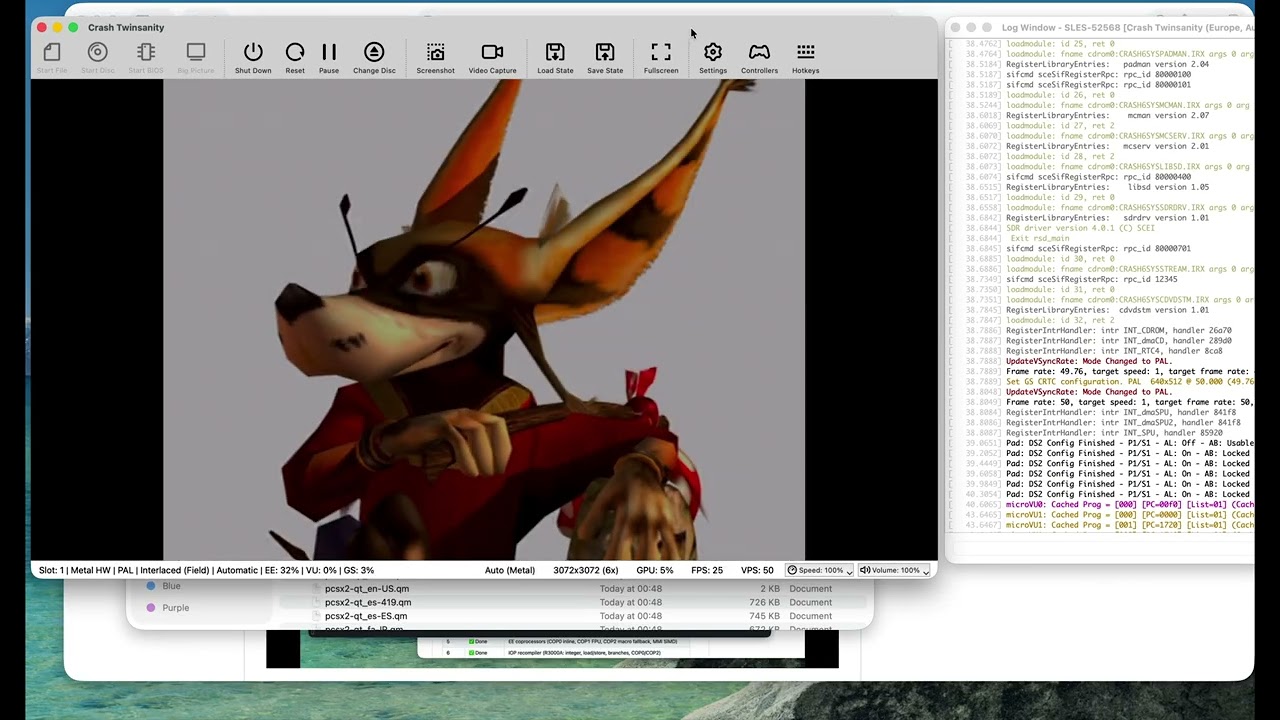Click the Change Disc icon
The width and height of the screenshot is (1280, 720).
coord(374,58)
